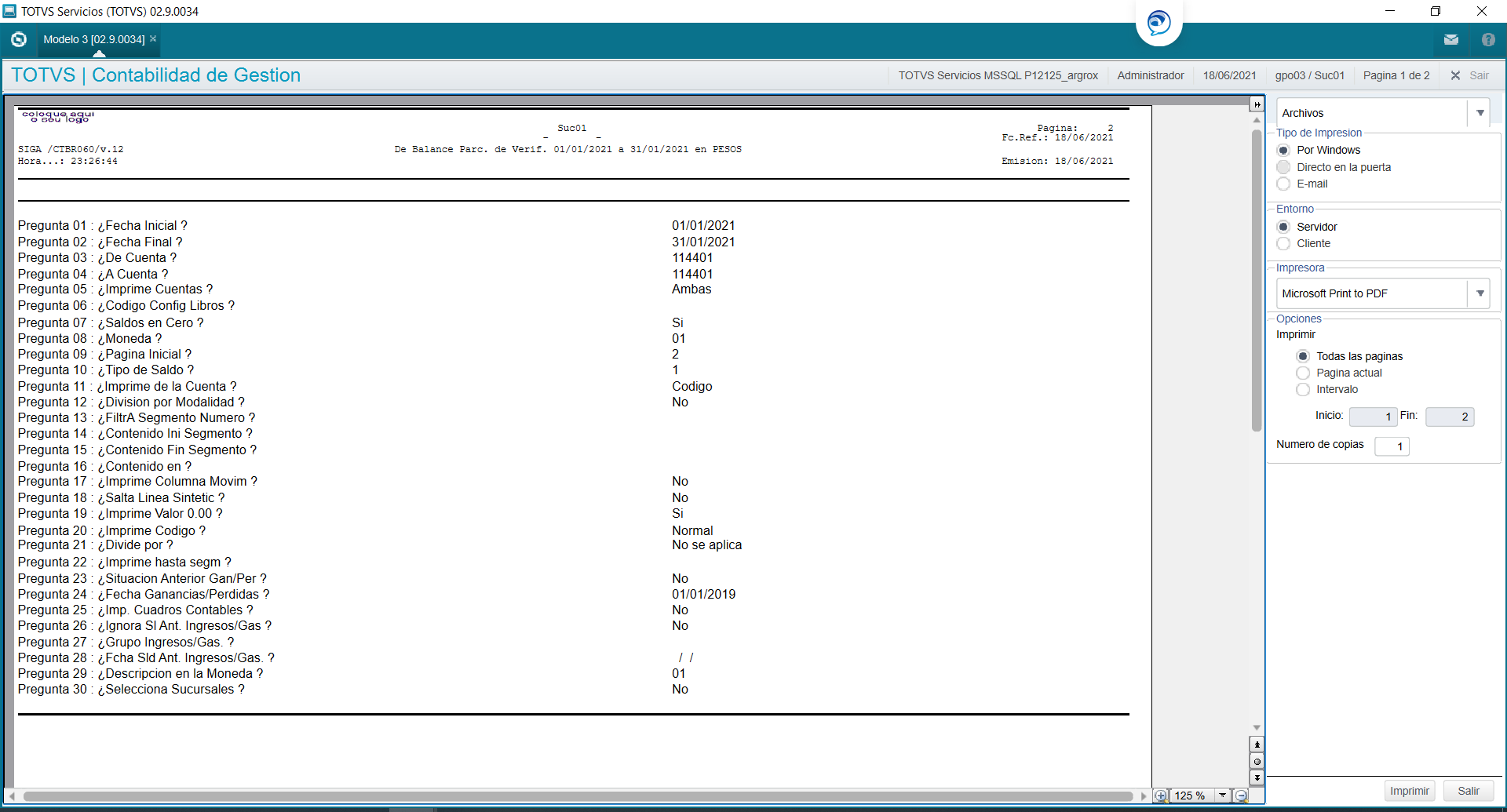Zoom out with magnifier minus icon
Image resolution: width=1507 pixels, height=812 pixels.
point(1241,796)
